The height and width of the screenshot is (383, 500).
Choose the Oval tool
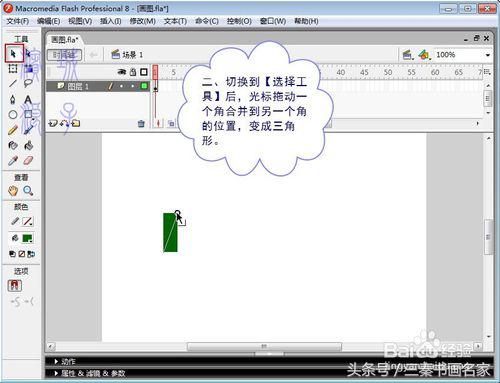[x=13, y=115]
